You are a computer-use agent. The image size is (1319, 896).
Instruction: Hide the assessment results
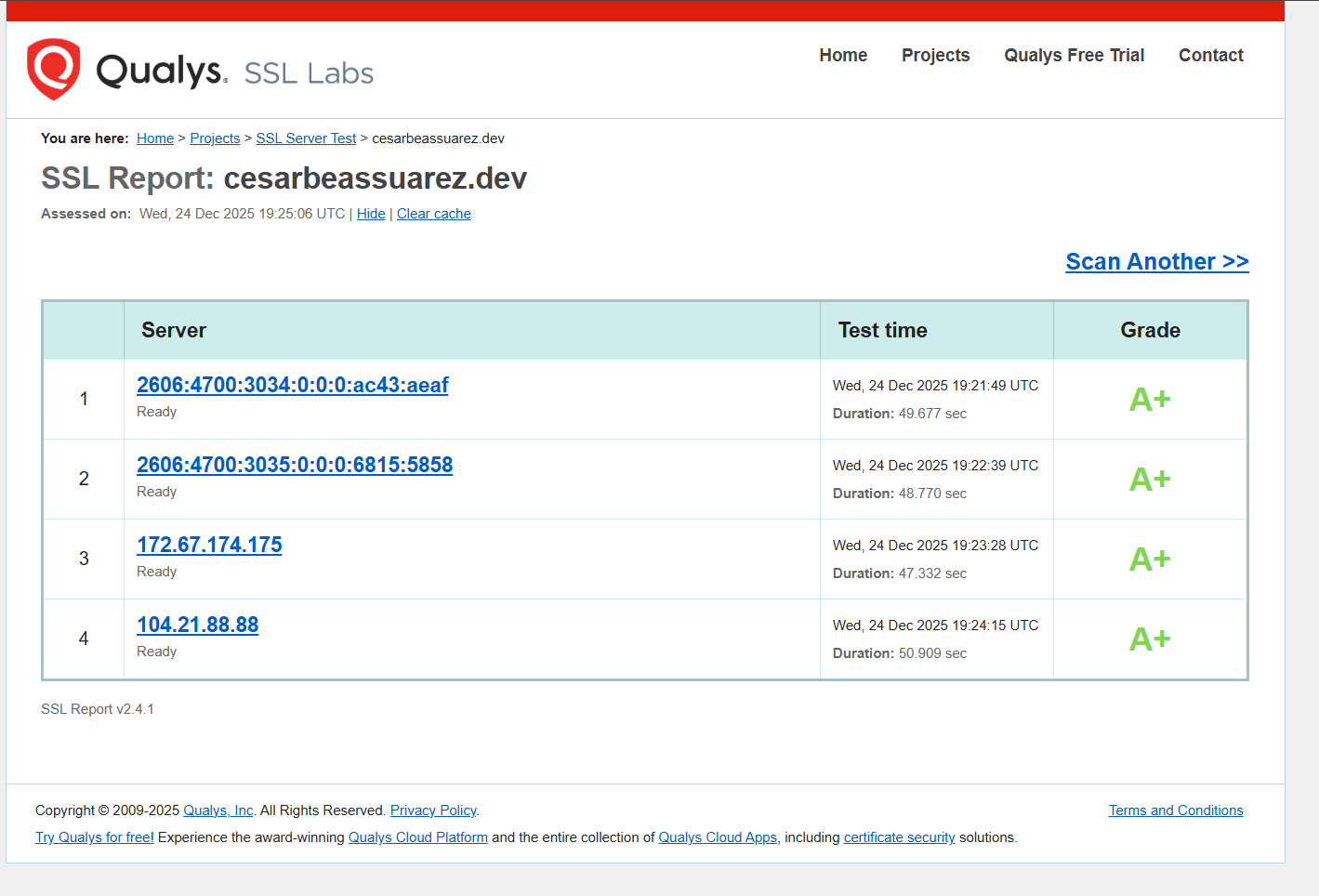pyautogui.click(x=370, y=213)
